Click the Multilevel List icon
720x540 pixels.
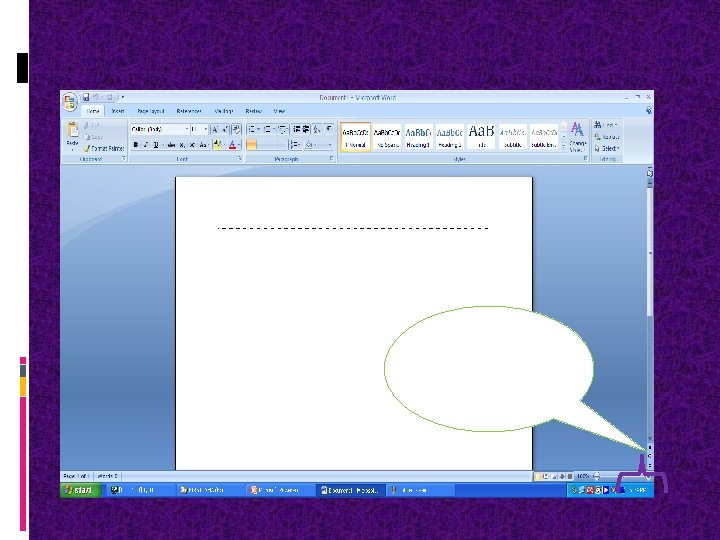283,129
